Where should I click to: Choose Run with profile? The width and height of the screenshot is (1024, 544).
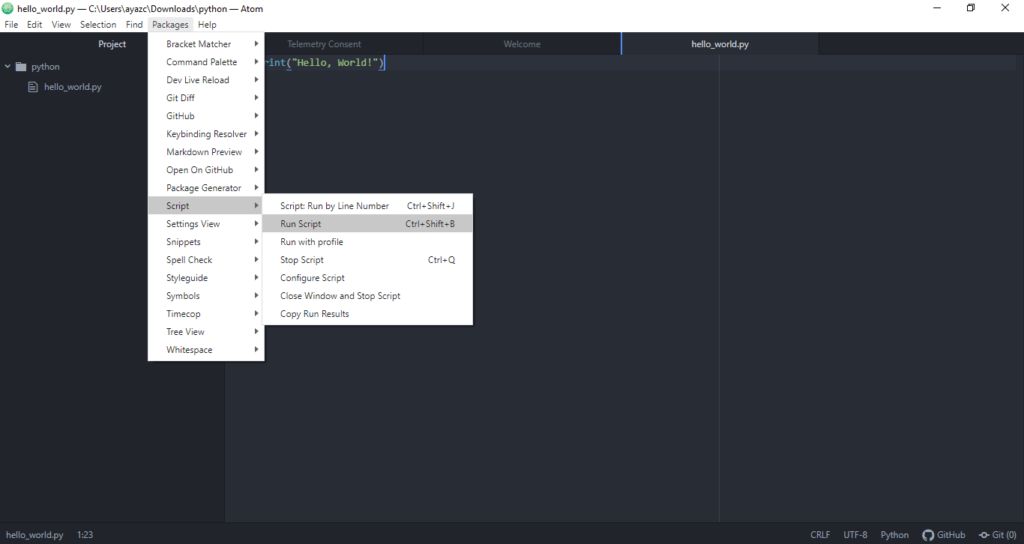click(x=367, y=242)
